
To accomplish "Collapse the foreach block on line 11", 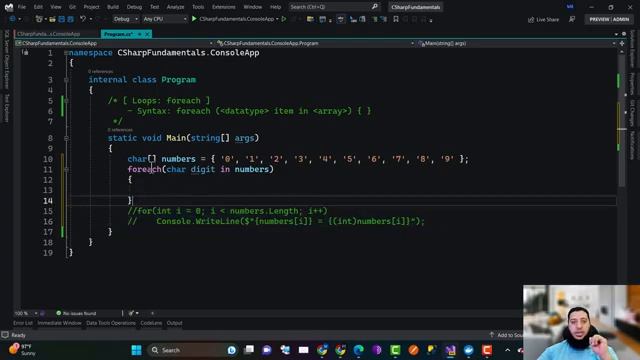I will (66, 169).
